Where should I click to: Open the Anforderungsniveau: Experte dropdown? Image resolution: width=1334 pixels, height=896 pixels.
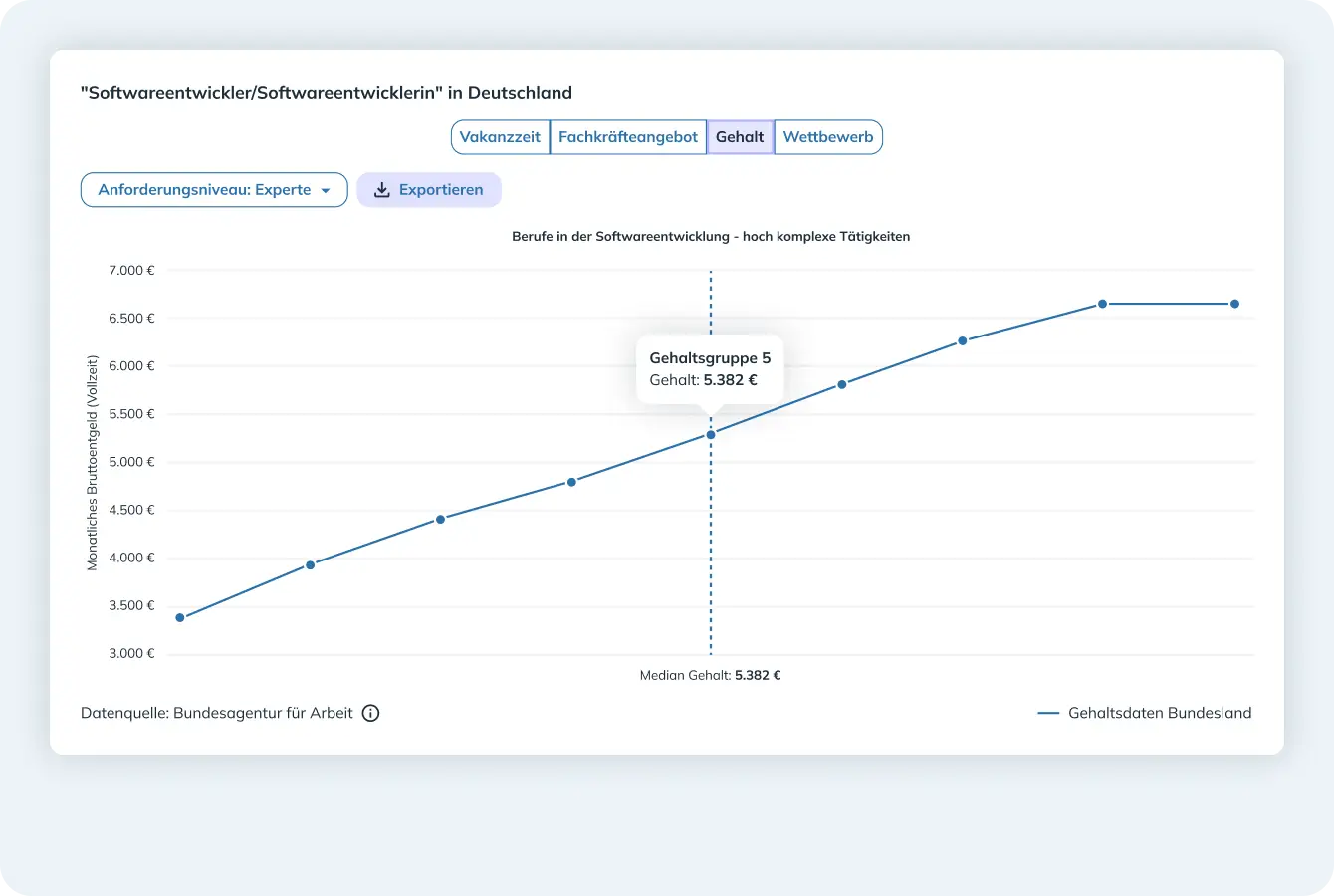point(205,190)
